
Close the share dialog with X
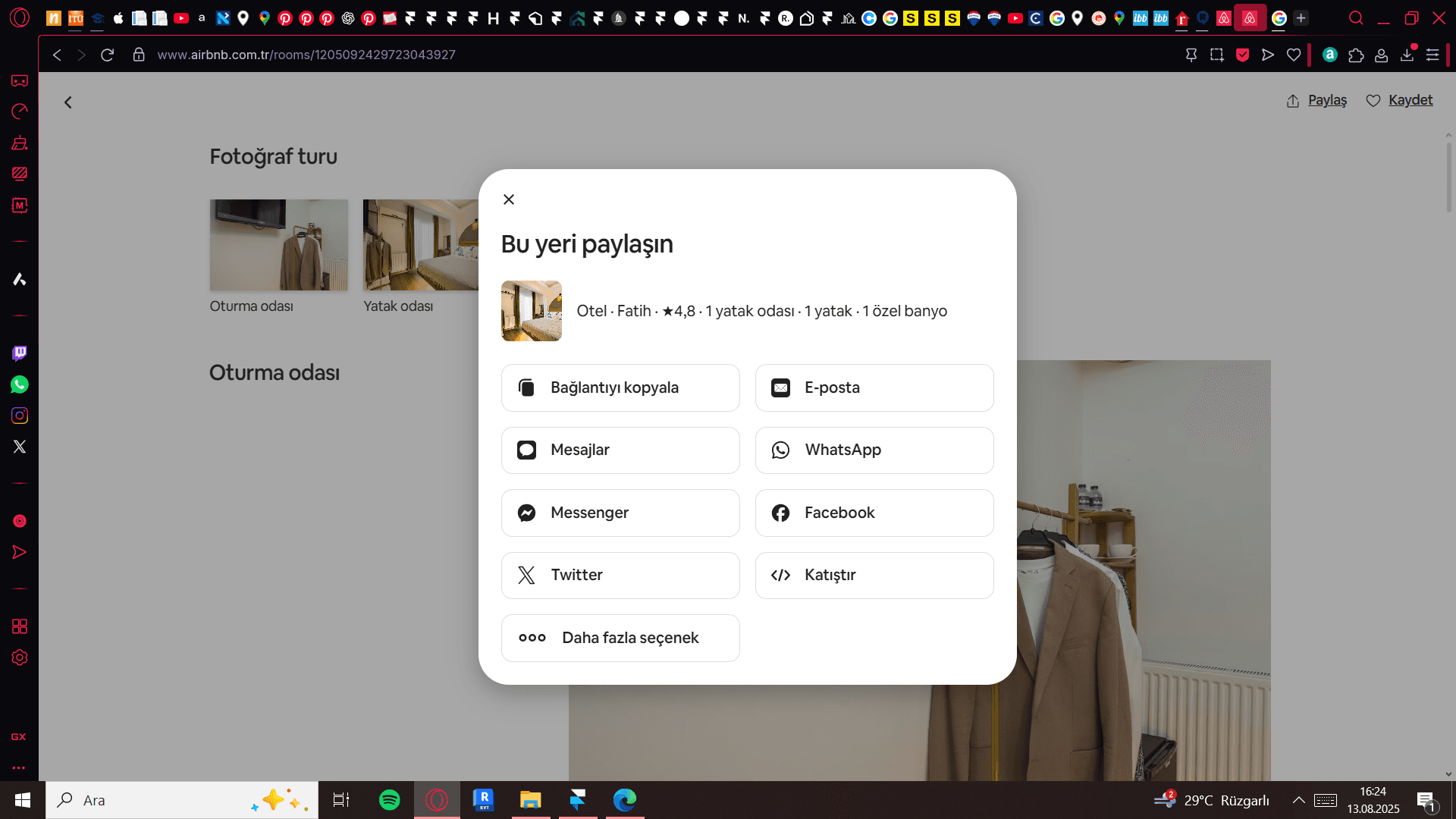[x=509, y=199]
